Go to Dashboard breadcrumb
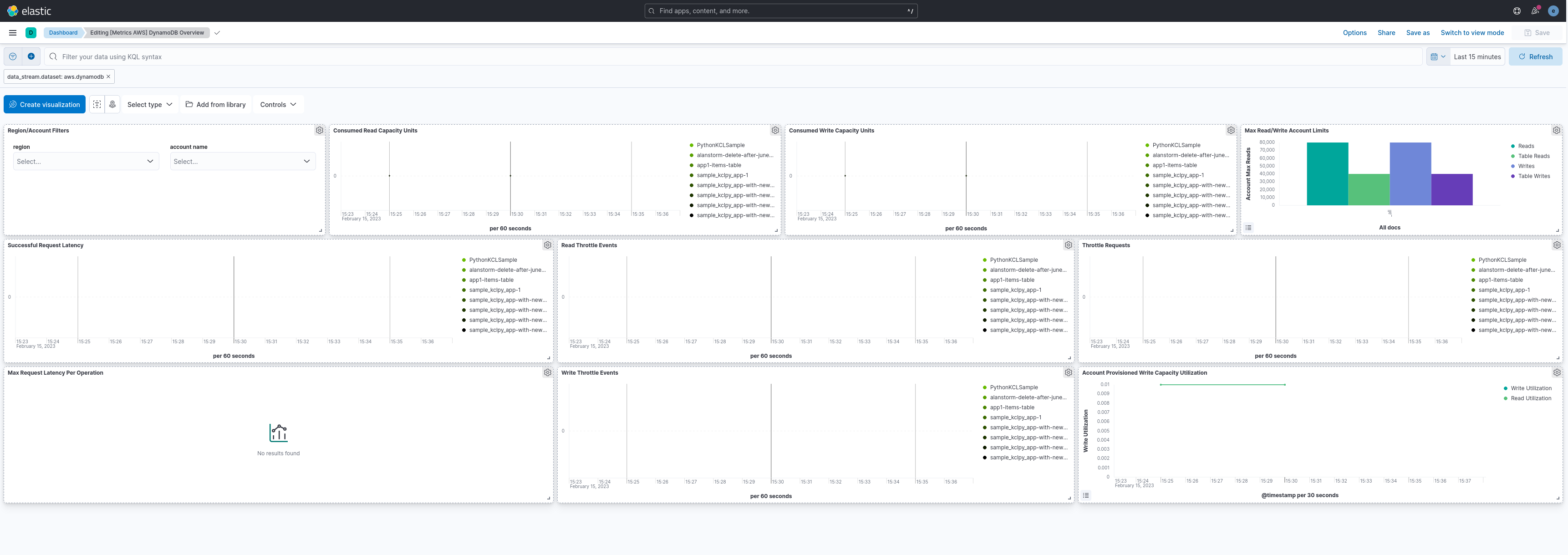The height and width of the screenshot is (555, 1568). 63,33
